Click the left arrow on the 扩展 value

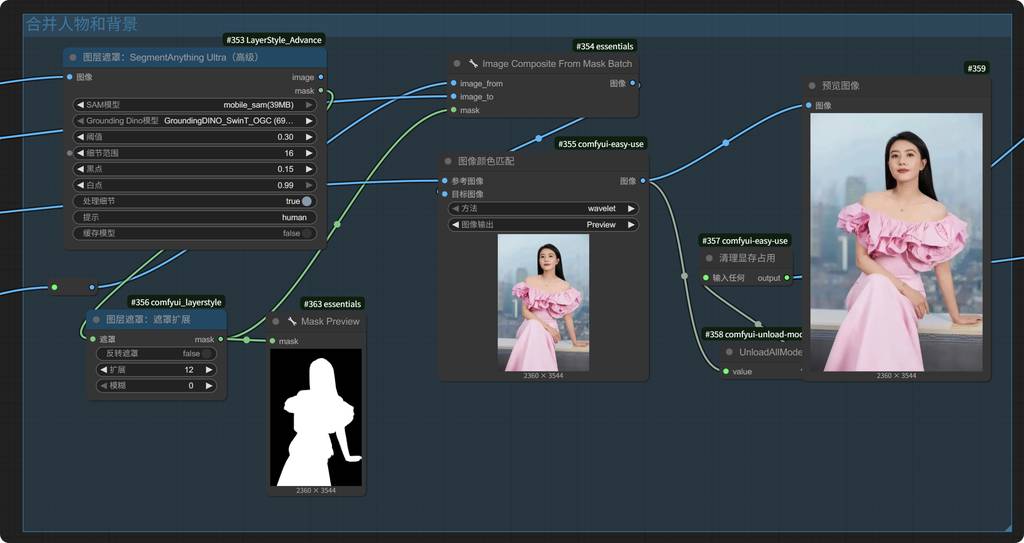(102, 369)
